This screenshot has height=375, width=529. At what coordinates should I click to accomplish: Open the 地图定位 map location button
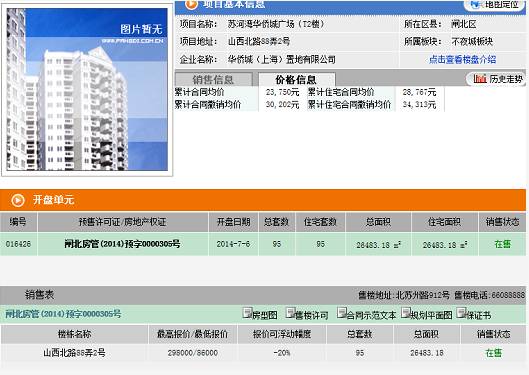pos(495,5)
